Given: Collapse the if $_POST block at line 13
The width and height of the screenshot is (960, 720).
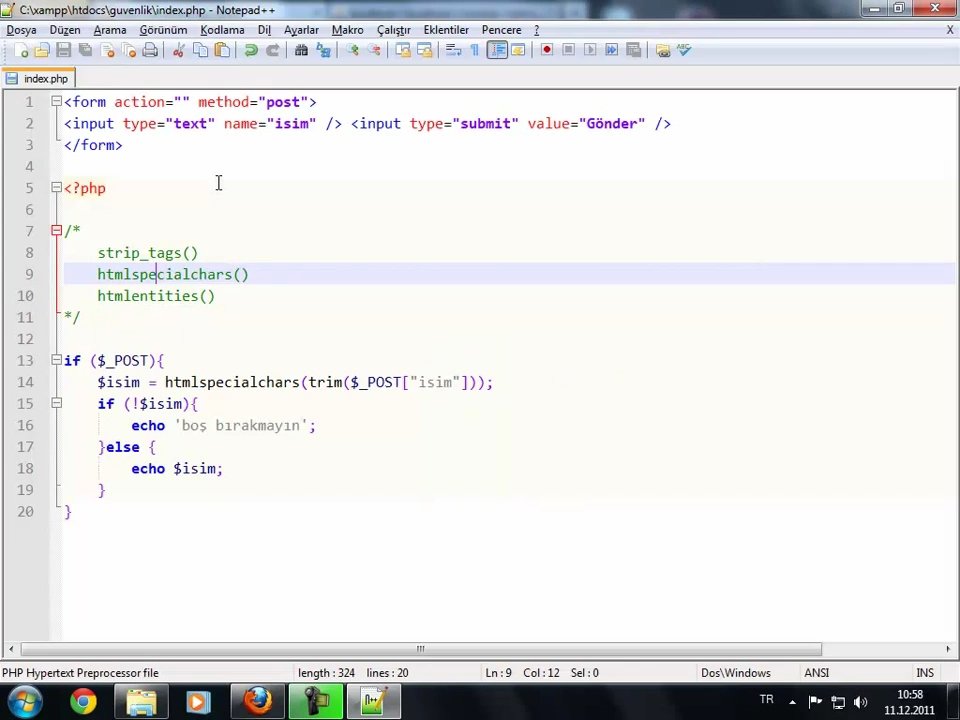Looking at the screenshot, I should click(56, 359).
